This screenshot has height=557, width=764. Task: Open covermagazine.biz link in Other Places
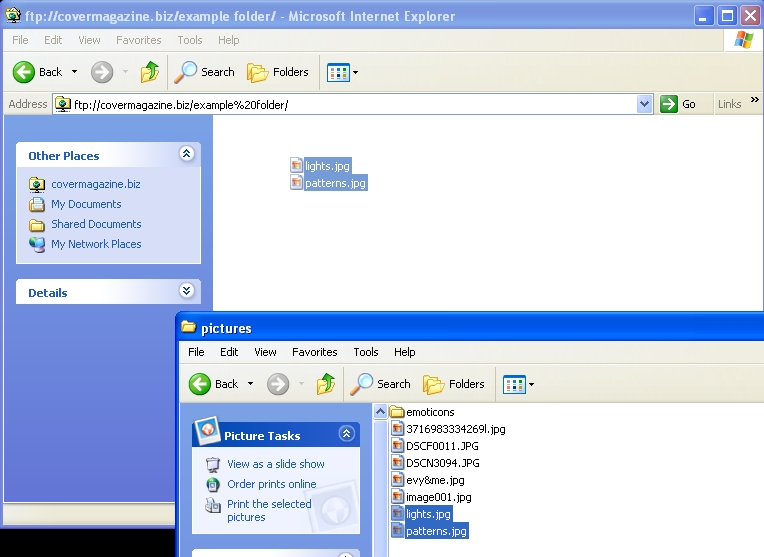96,184
